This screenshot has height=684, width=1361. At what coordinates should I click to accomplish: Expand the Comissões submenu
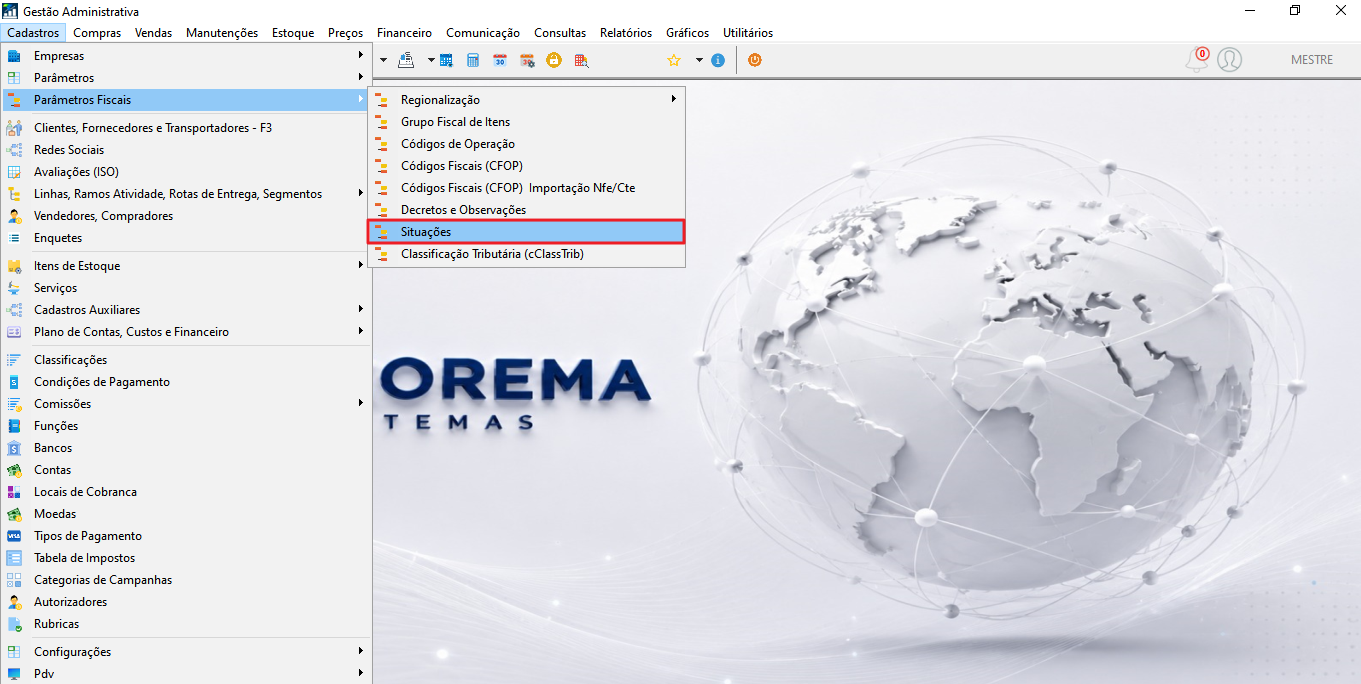[x=360, y=404]
